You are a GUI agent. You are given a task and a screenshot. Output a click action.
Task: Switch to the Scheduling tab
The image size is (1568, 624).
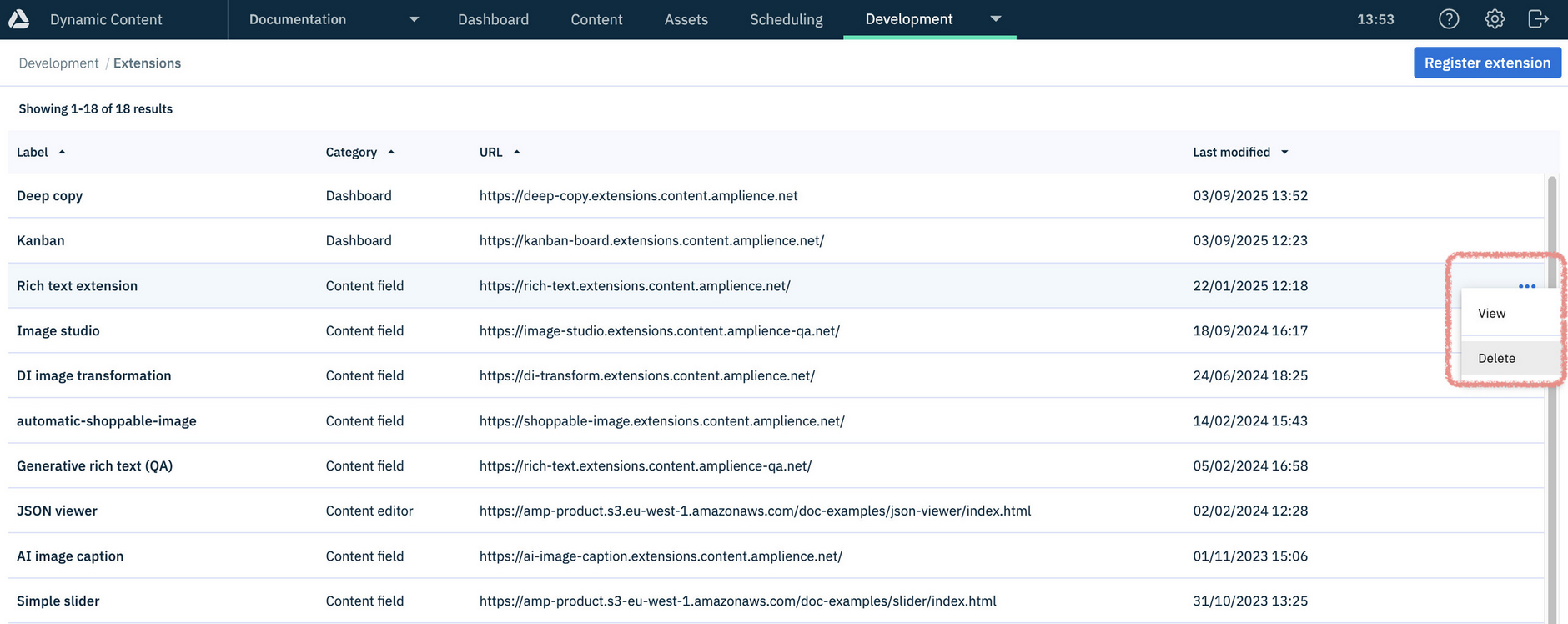coord(786,19)
